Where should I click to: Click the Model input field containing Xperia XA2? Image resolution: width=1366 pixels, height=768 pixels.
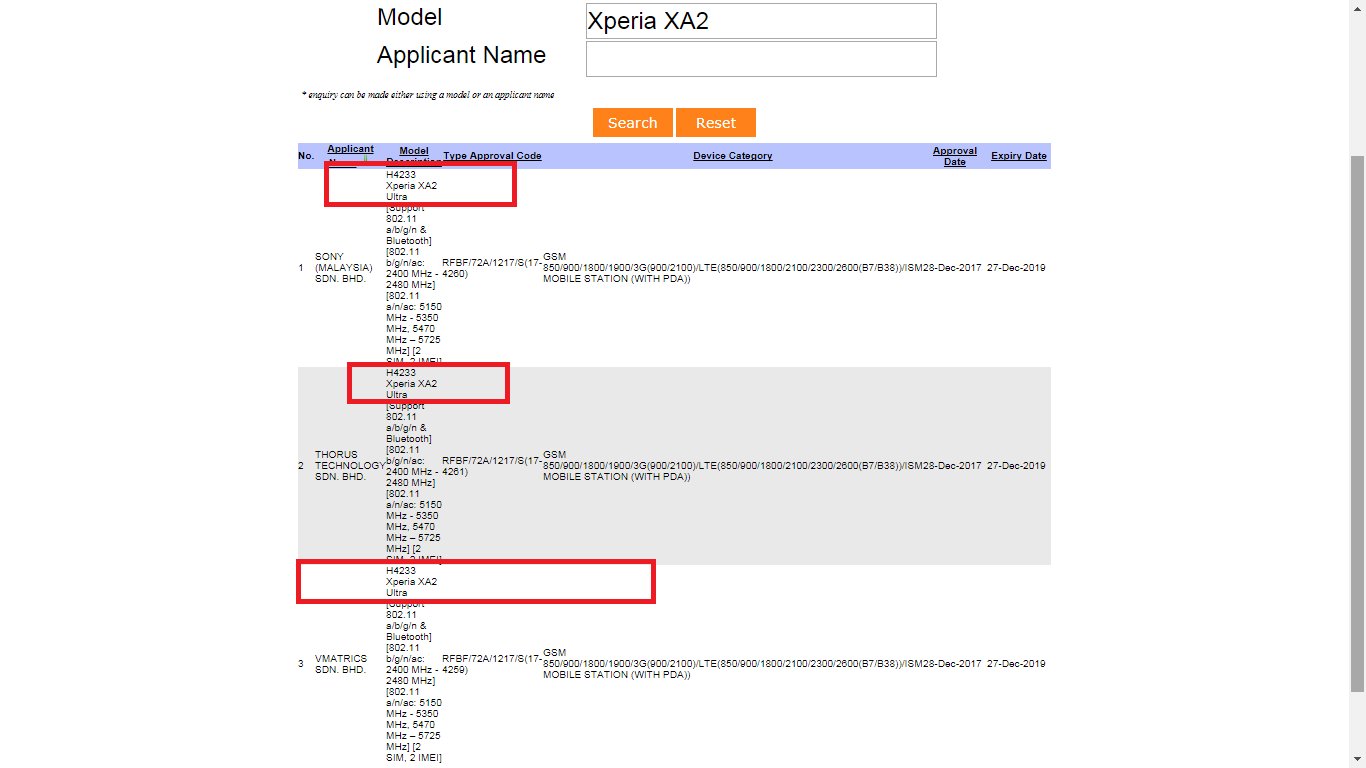point(761,21)
